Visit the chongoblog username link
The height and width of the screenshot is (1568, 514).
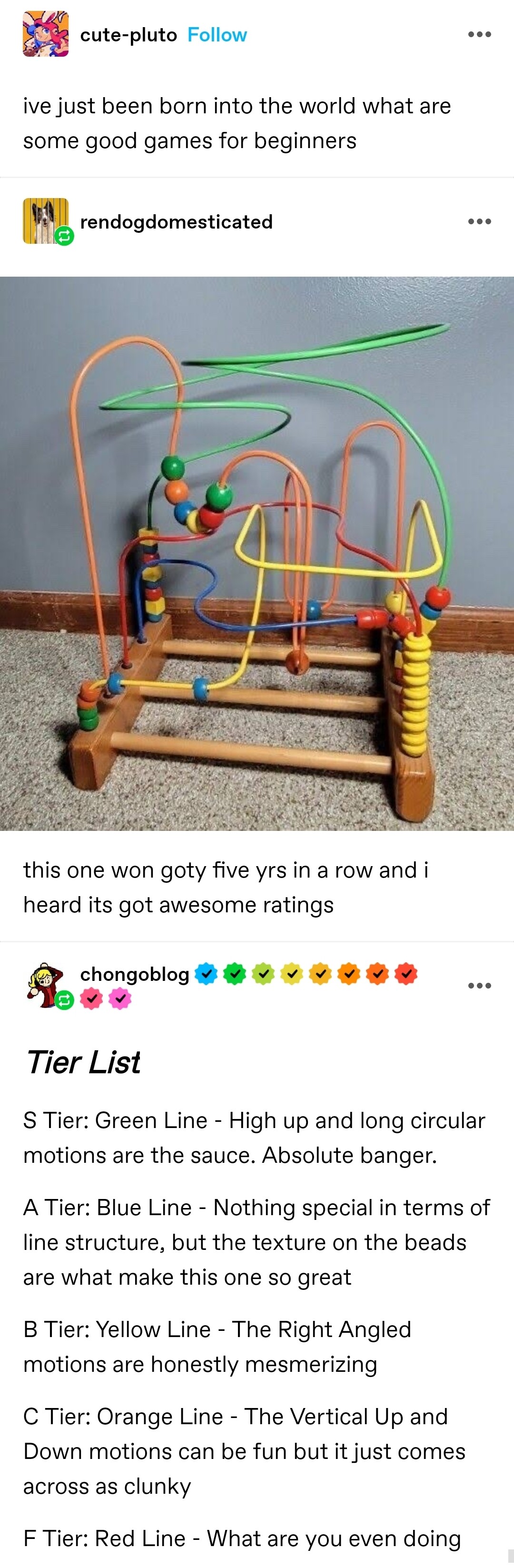[x=134, y=974]
